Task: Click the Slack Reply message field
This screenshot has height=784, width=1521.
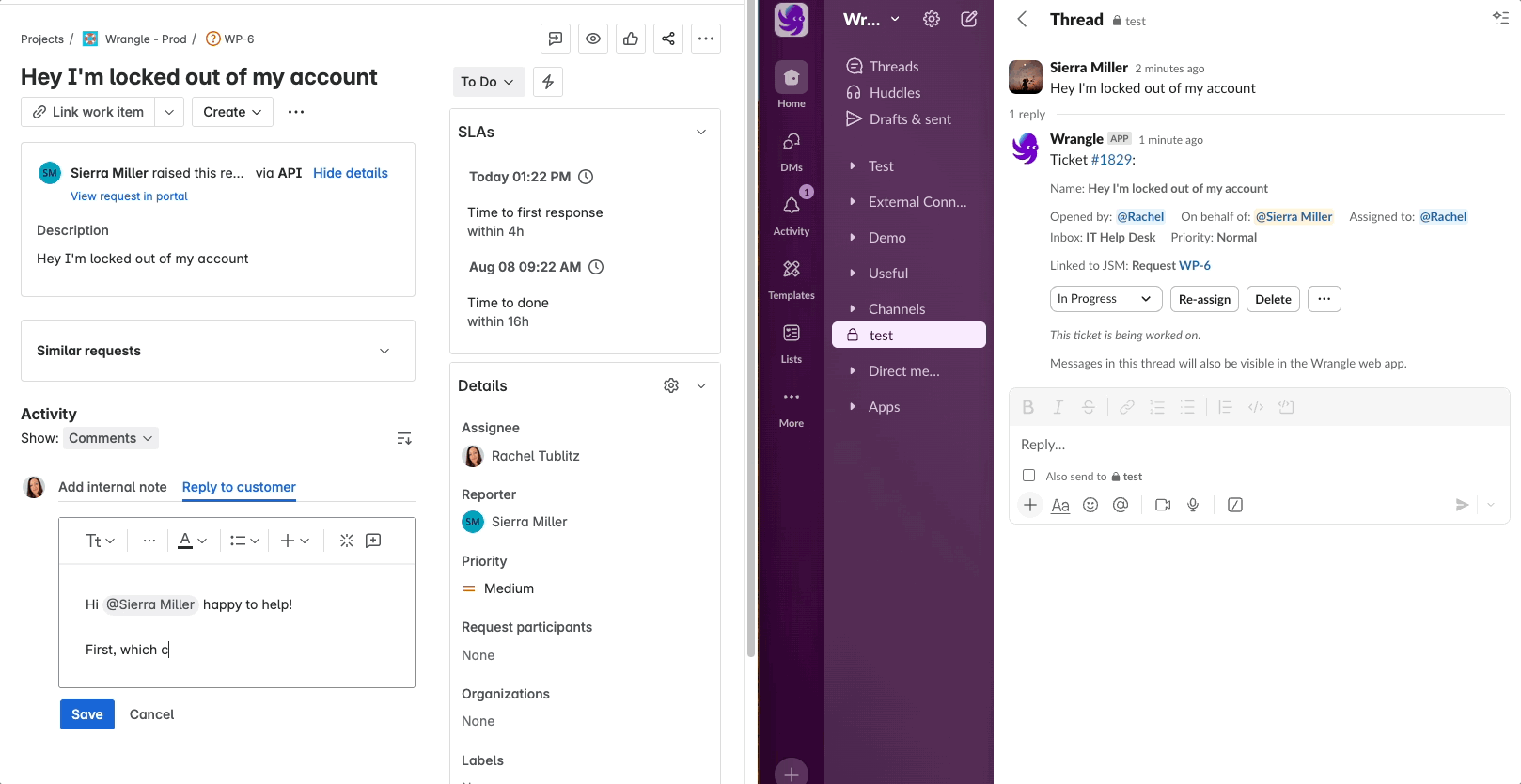Action: (1260, 445)
